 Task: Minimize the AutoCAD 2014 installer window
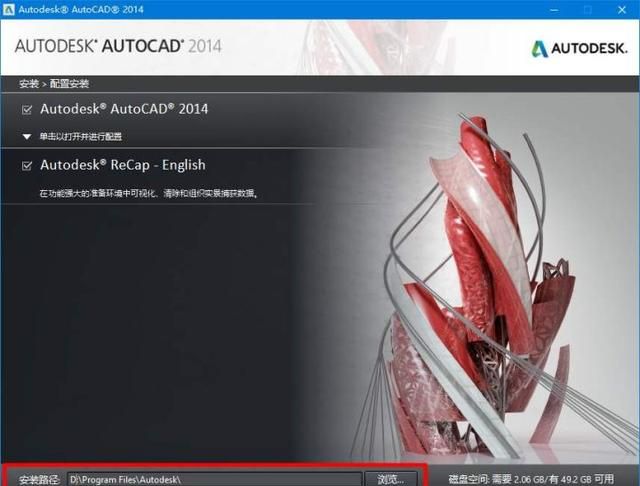click(x=554, y=9)
